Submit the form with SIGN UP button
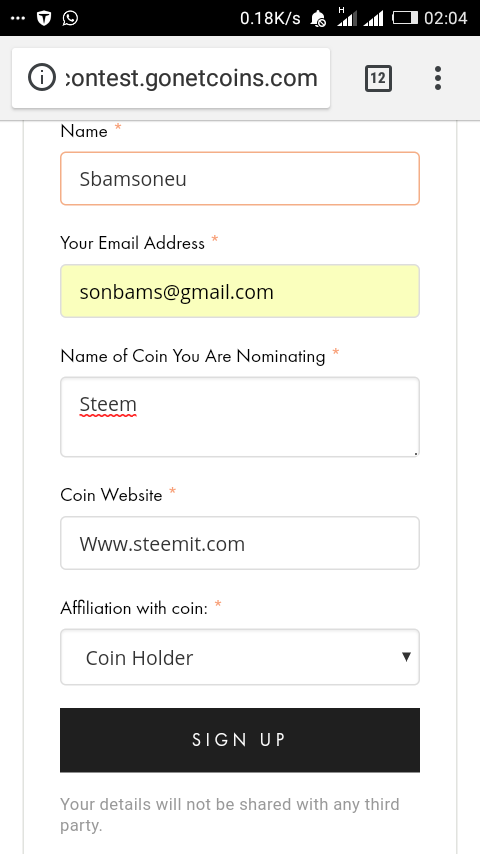 tap(240, 740)
